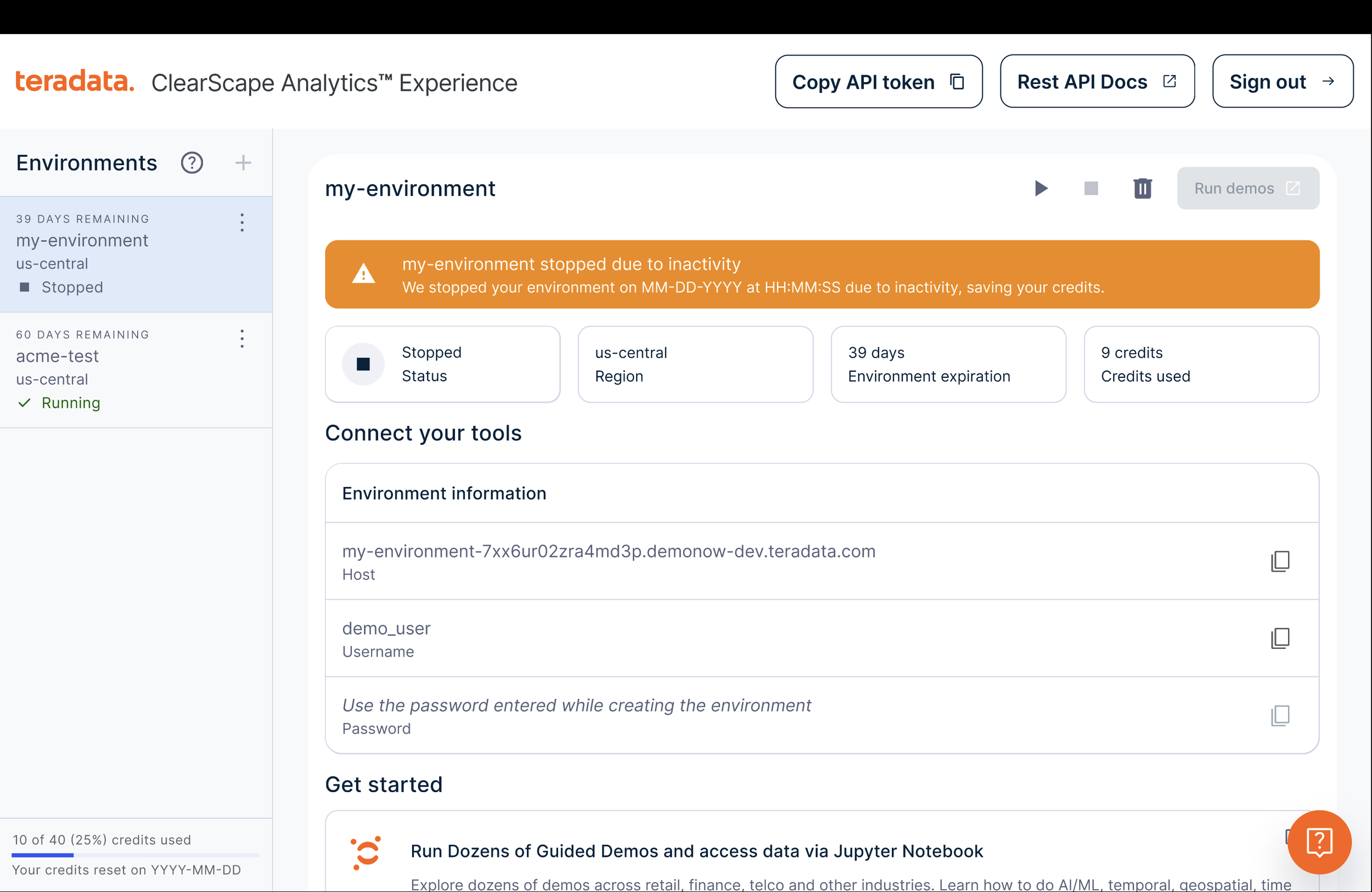This screenshot has height=892, width=1372.
Task: Click the password instruction text
Action: (x=576, y=705)
